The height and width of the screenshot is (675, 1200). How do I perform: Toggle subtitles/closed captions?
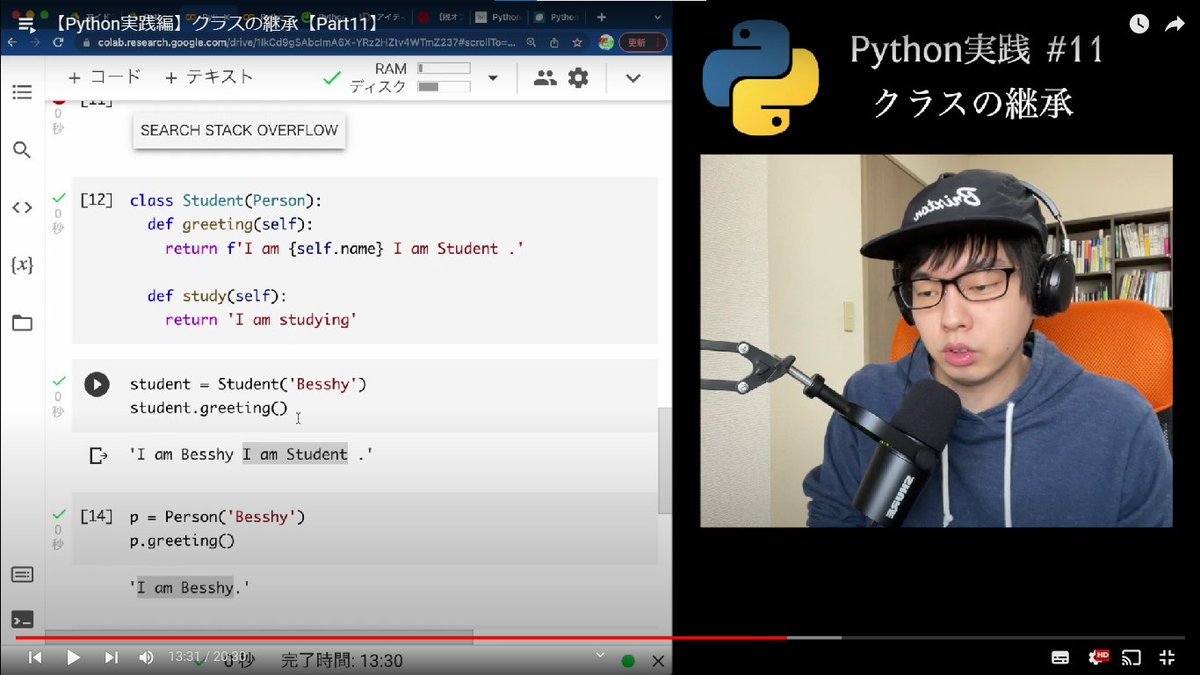tap(1060, 658)
